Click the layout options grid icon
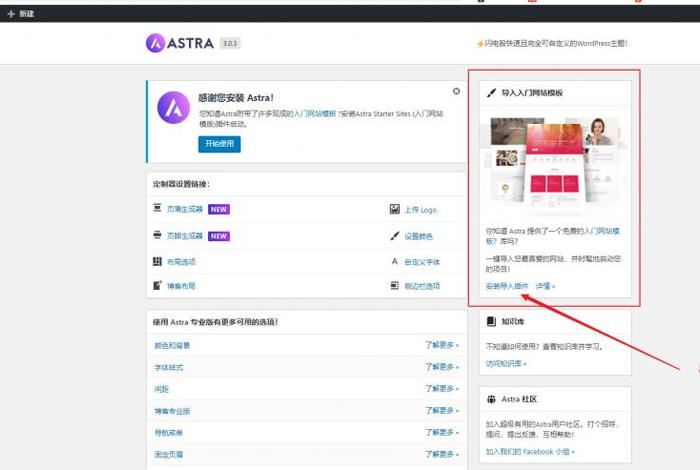700x470 pixels. (x=157, y=261)
